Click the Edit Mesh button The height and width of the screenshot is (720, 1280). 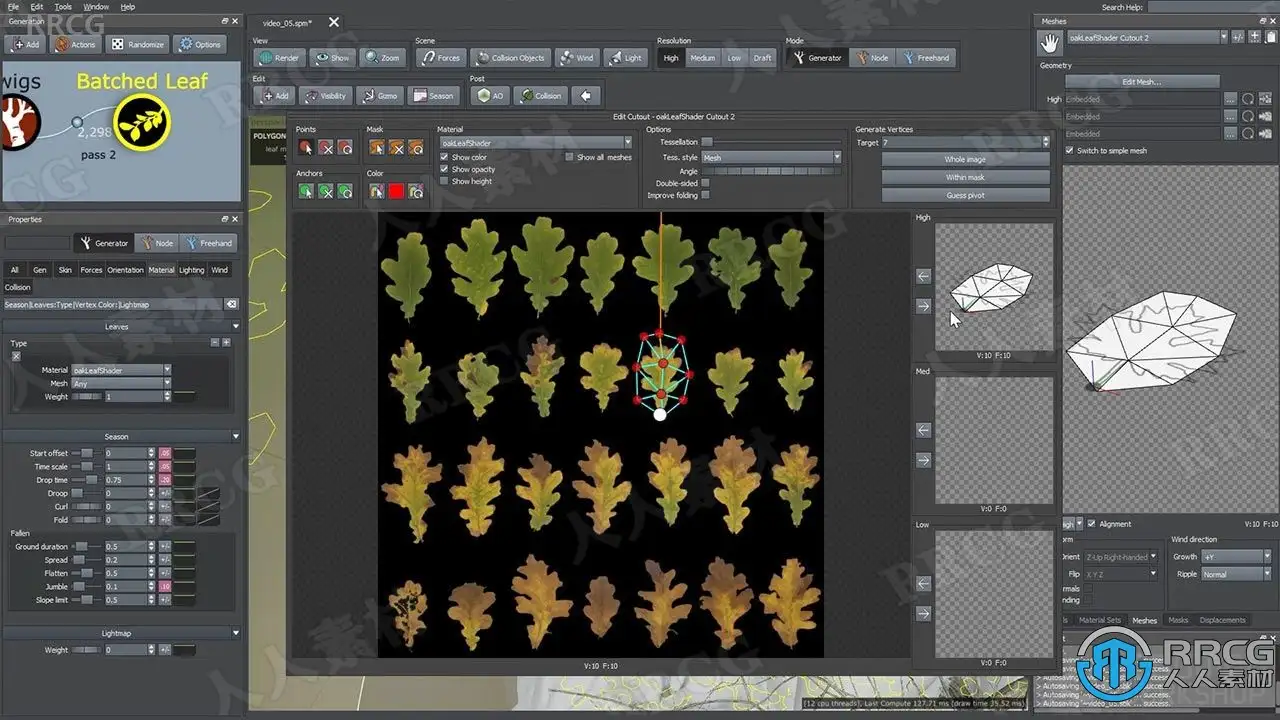coord(1141,82)
